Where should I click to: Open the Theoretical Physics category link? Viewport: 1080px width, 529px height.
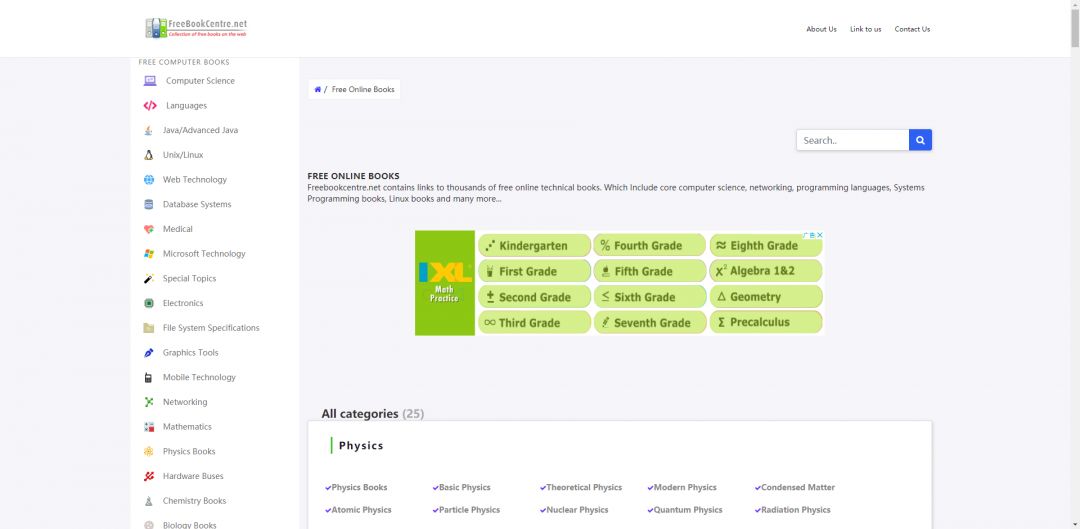point(584,488)
